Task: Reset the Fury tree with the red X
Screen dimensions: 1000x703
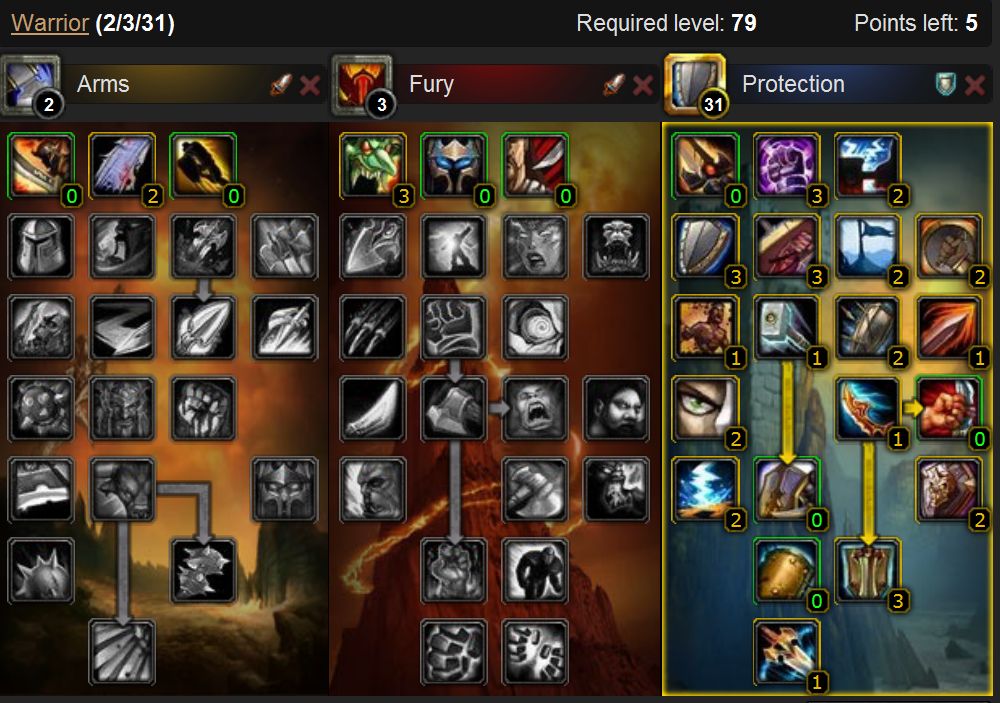Action: pos(643,85)
